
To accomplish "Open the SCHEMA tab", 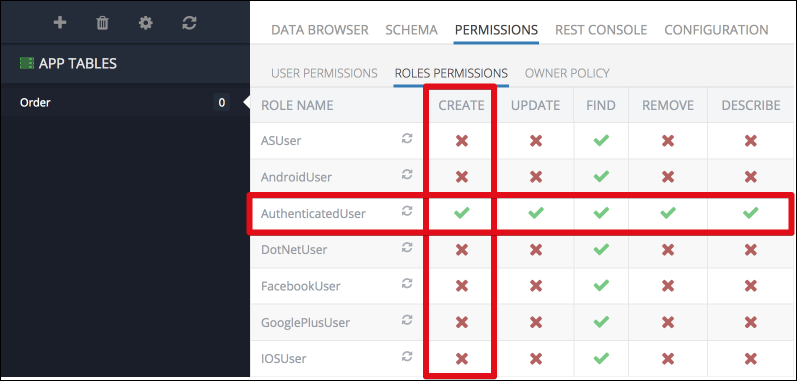I will [411, 30].
